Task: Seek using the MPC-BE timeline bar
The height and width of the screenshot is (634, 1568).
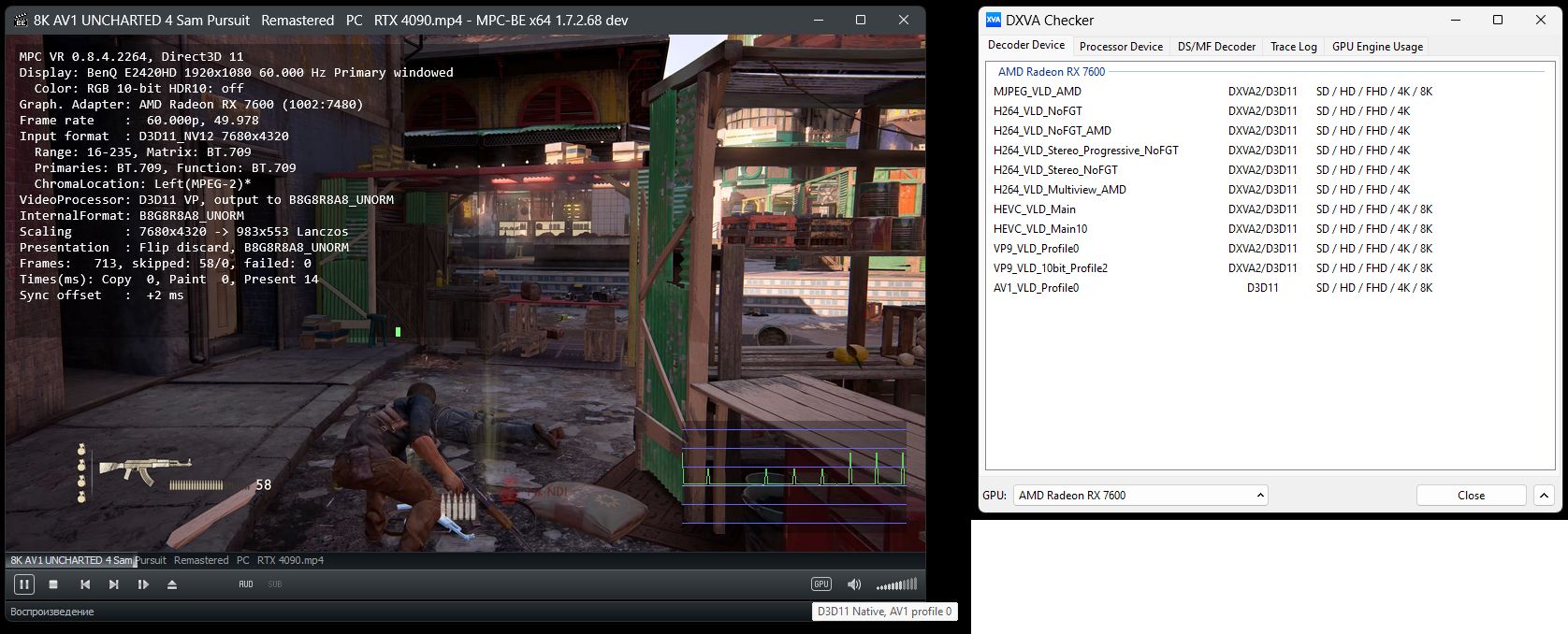Action: (x=465, y=560)
